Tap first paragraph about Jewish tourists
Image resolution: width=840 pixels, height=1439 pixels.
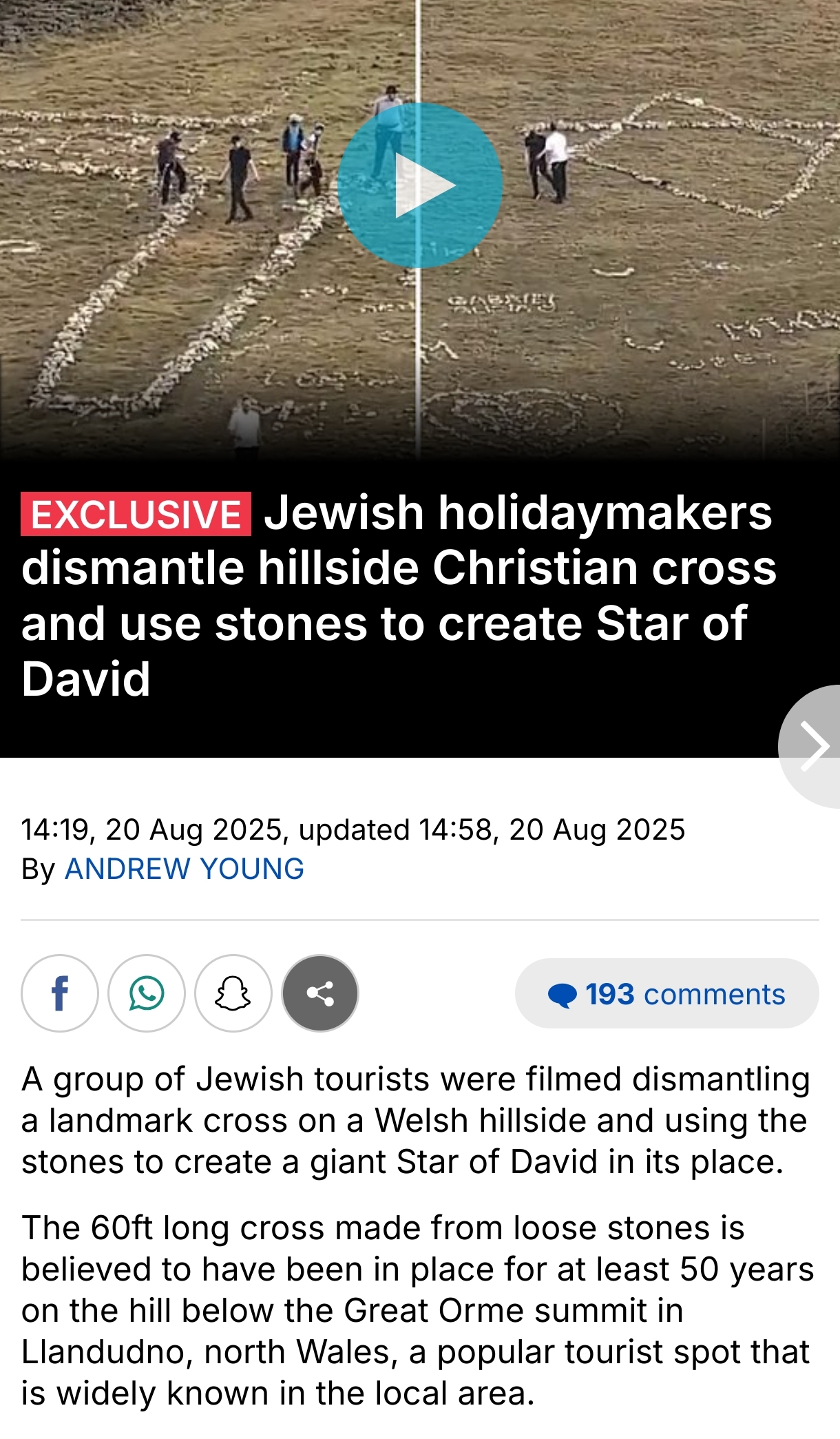416,1120
